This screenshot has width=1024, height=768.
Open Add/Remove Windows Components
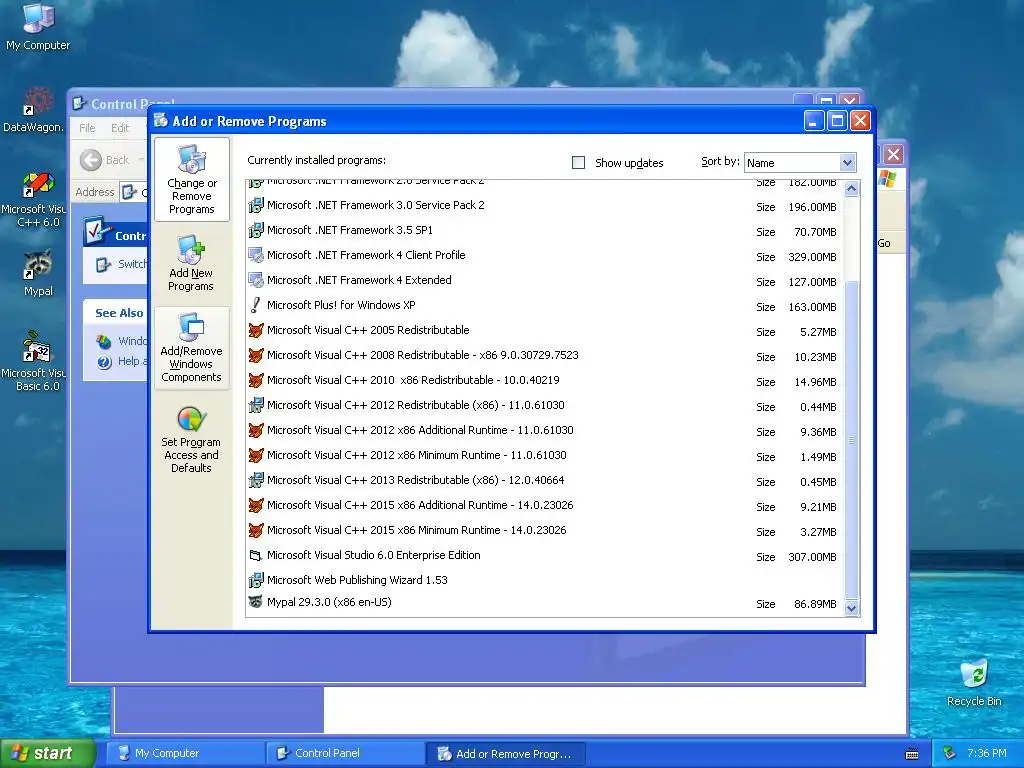click(191, 349)
